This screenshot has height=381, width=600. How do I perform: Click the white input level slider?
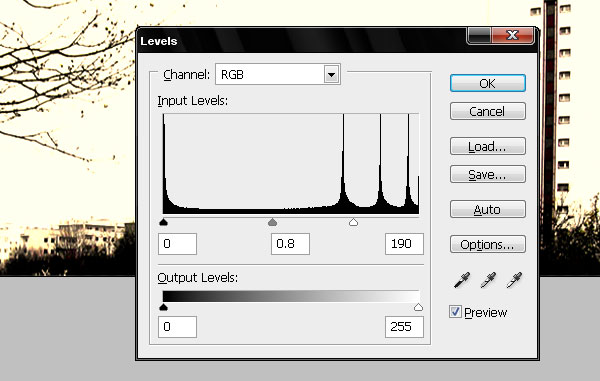click(x=354, y=222)
